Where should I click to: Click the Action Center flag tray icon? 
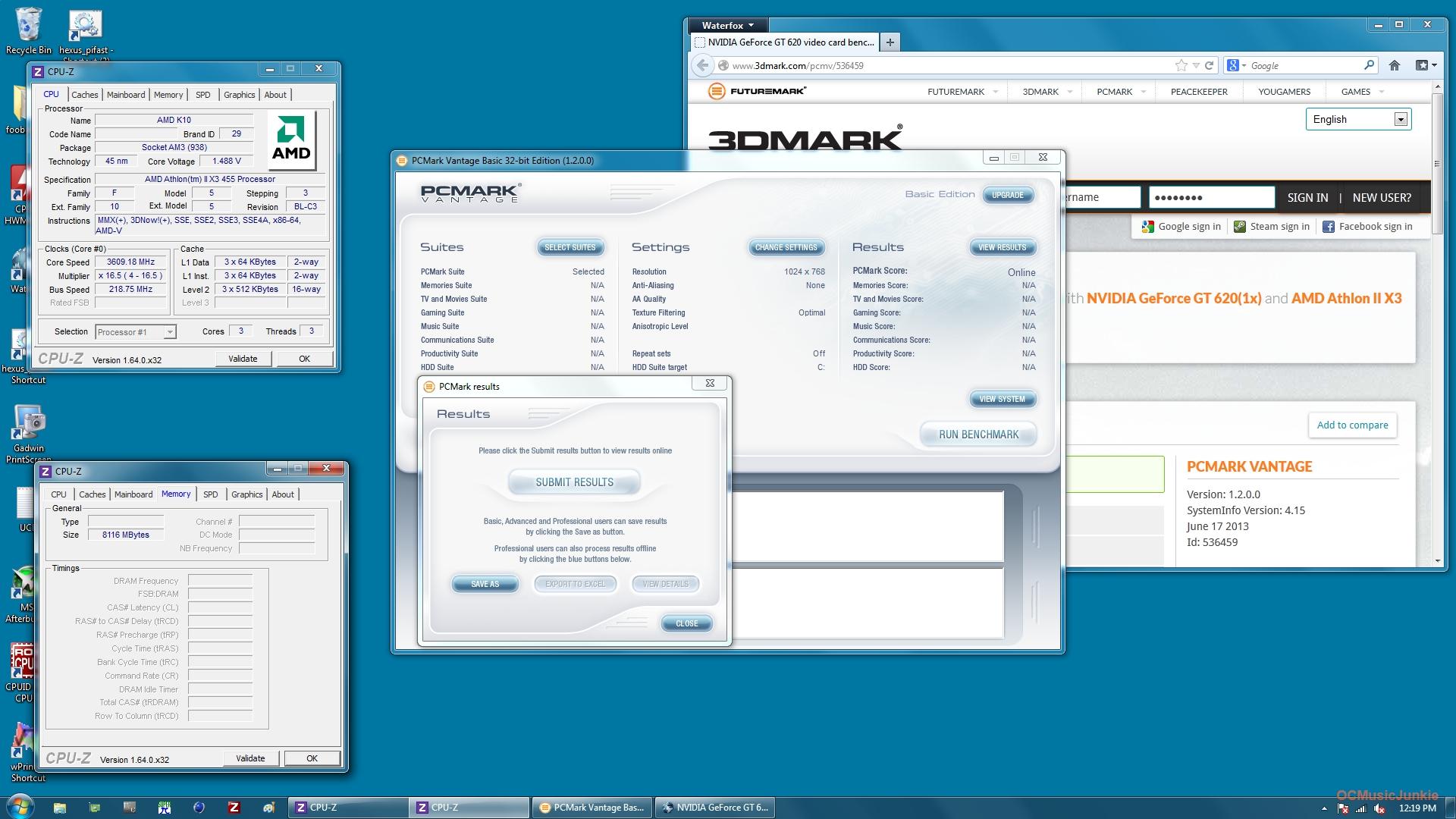pos(1341,808)
